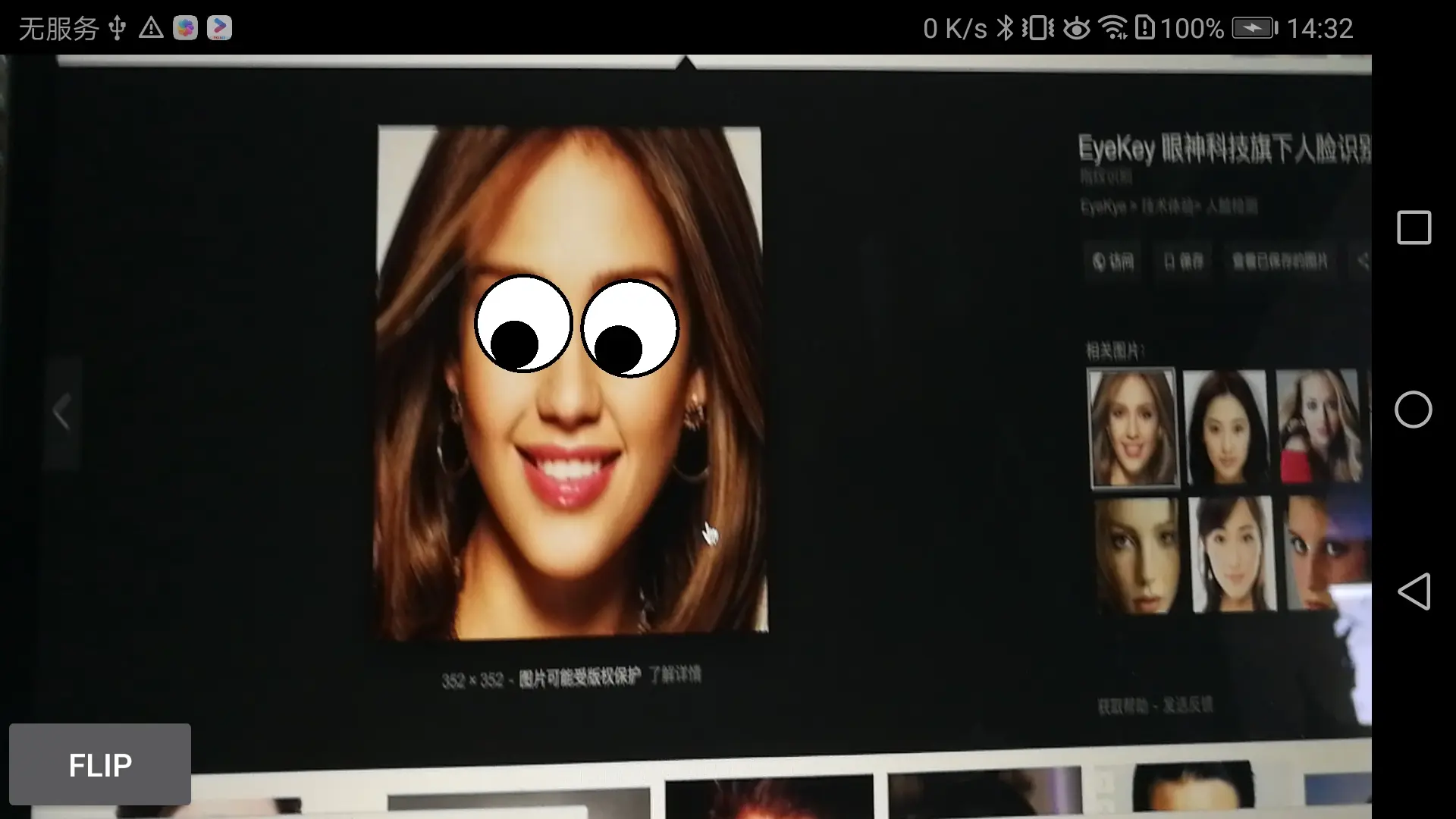Tap the vibrate mode status icon

click(1037, 29)
